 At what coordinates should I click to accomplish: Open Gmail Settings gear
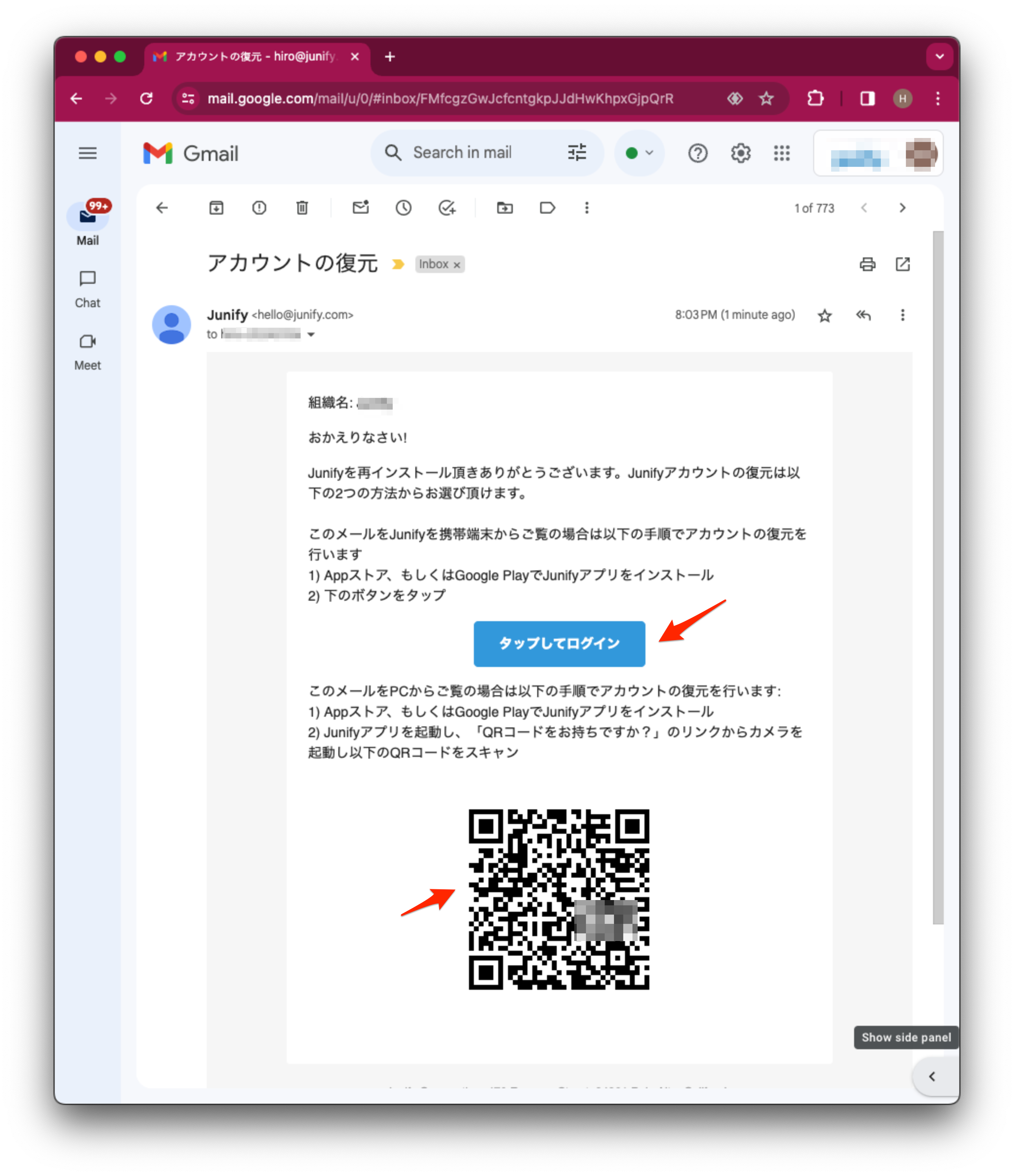point(741,153)
